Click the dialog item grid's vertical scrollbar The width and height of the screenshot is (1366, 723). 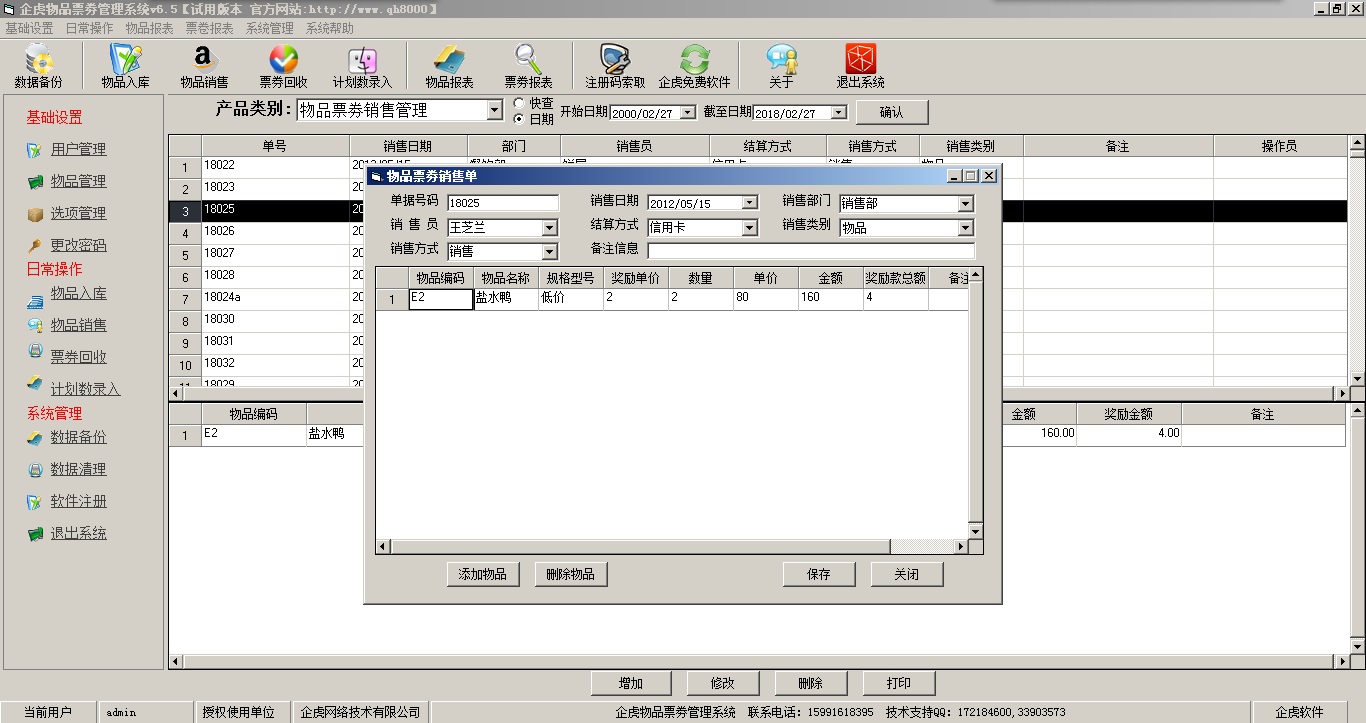tap(976, 403)
